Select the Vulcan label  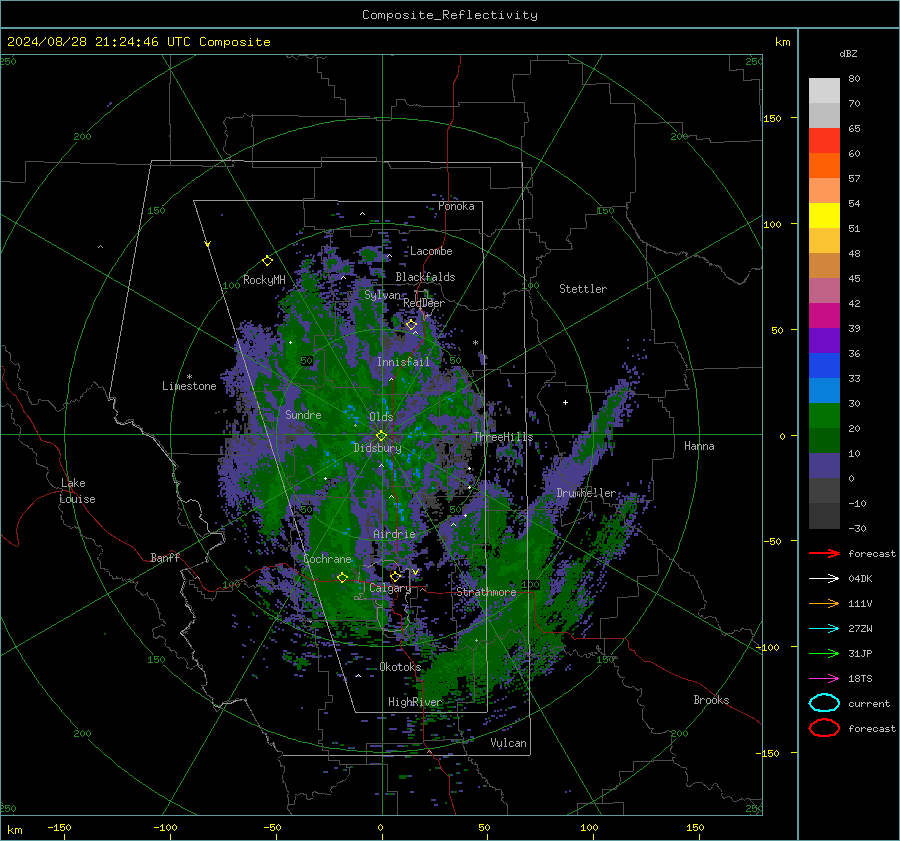508,743
